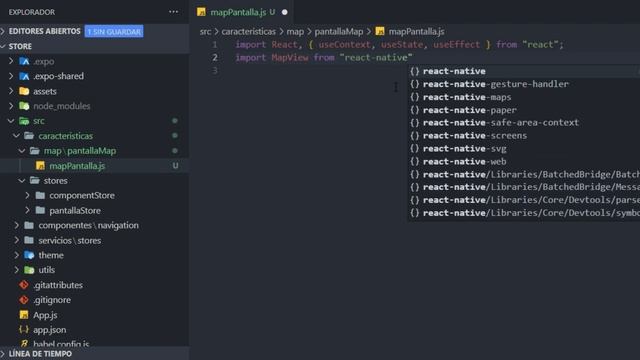This screenshot has width=640, height=360.
Task: Click the 'MapView' identifier on line 2
Action: 290,58
